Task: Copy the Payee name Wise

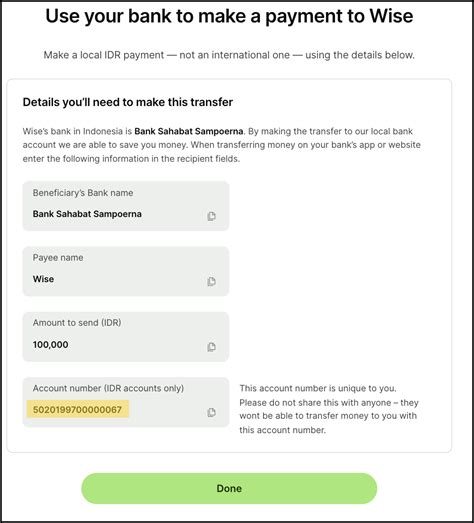Action: [x=211, y=282]
